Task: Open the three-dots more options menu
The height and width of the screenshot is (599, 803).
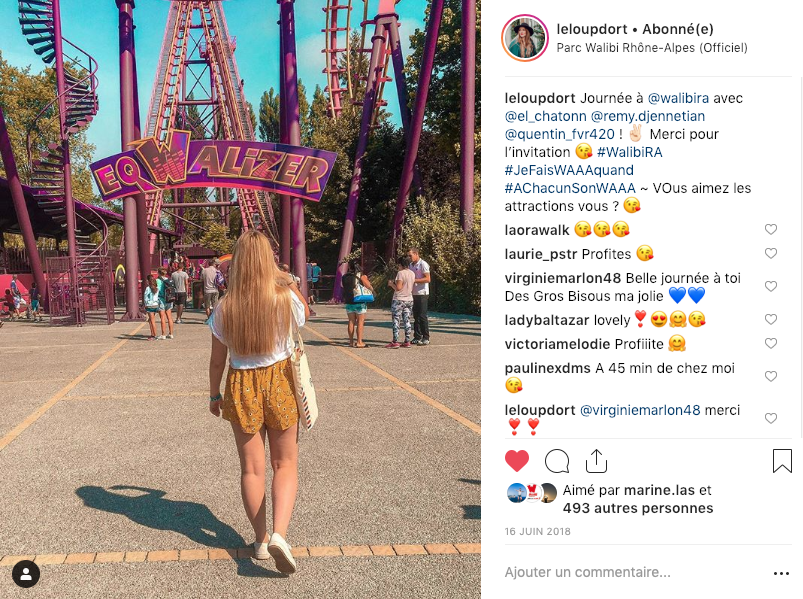Action: pyautogui.click(x=781, y=573)
